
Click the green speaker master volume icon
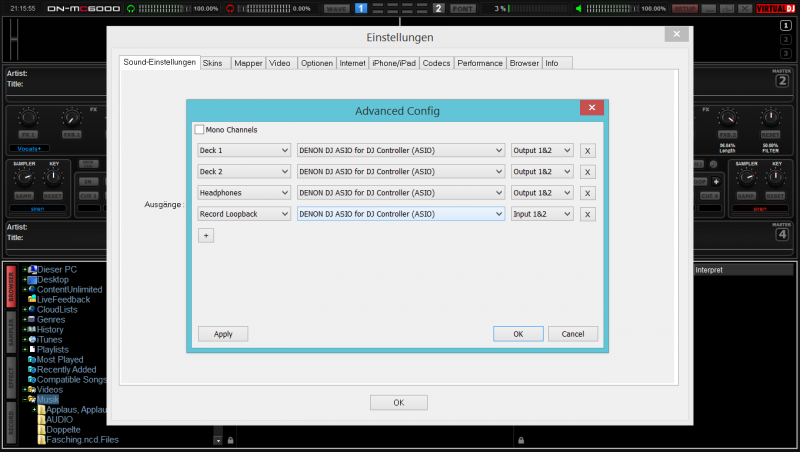[579, 9]
